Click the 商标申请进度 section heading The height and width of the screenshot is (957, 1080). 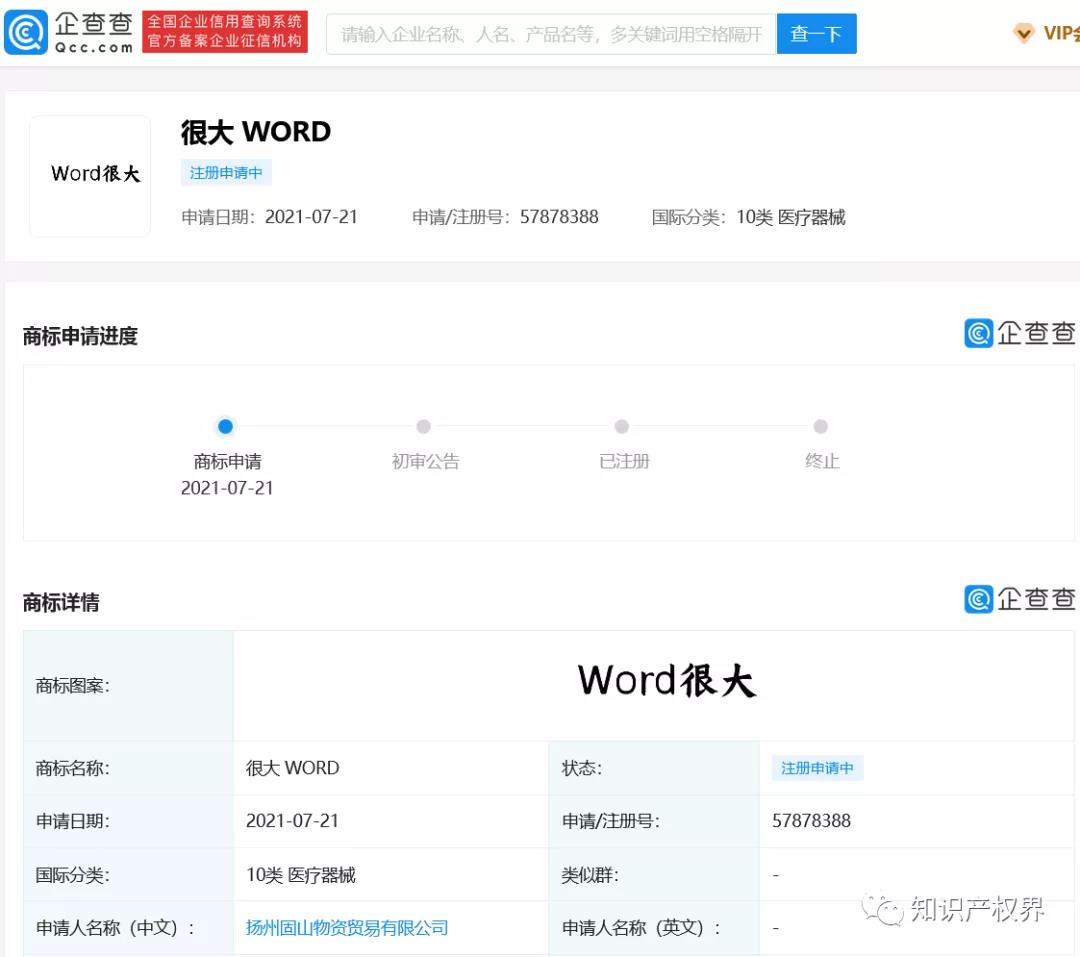80,336
